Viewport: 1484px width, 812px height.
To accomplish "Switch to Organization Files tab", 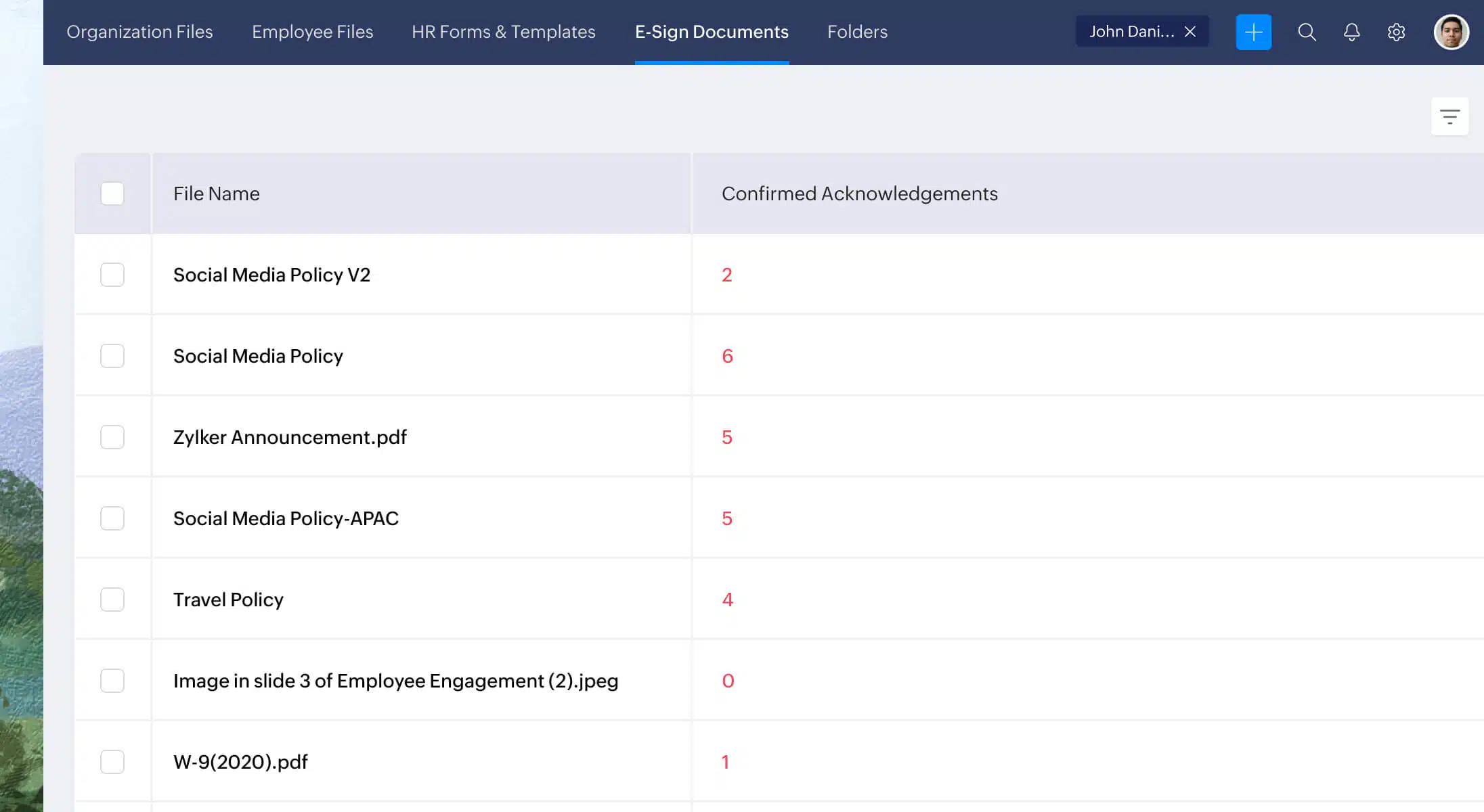I will pos(139,32).
